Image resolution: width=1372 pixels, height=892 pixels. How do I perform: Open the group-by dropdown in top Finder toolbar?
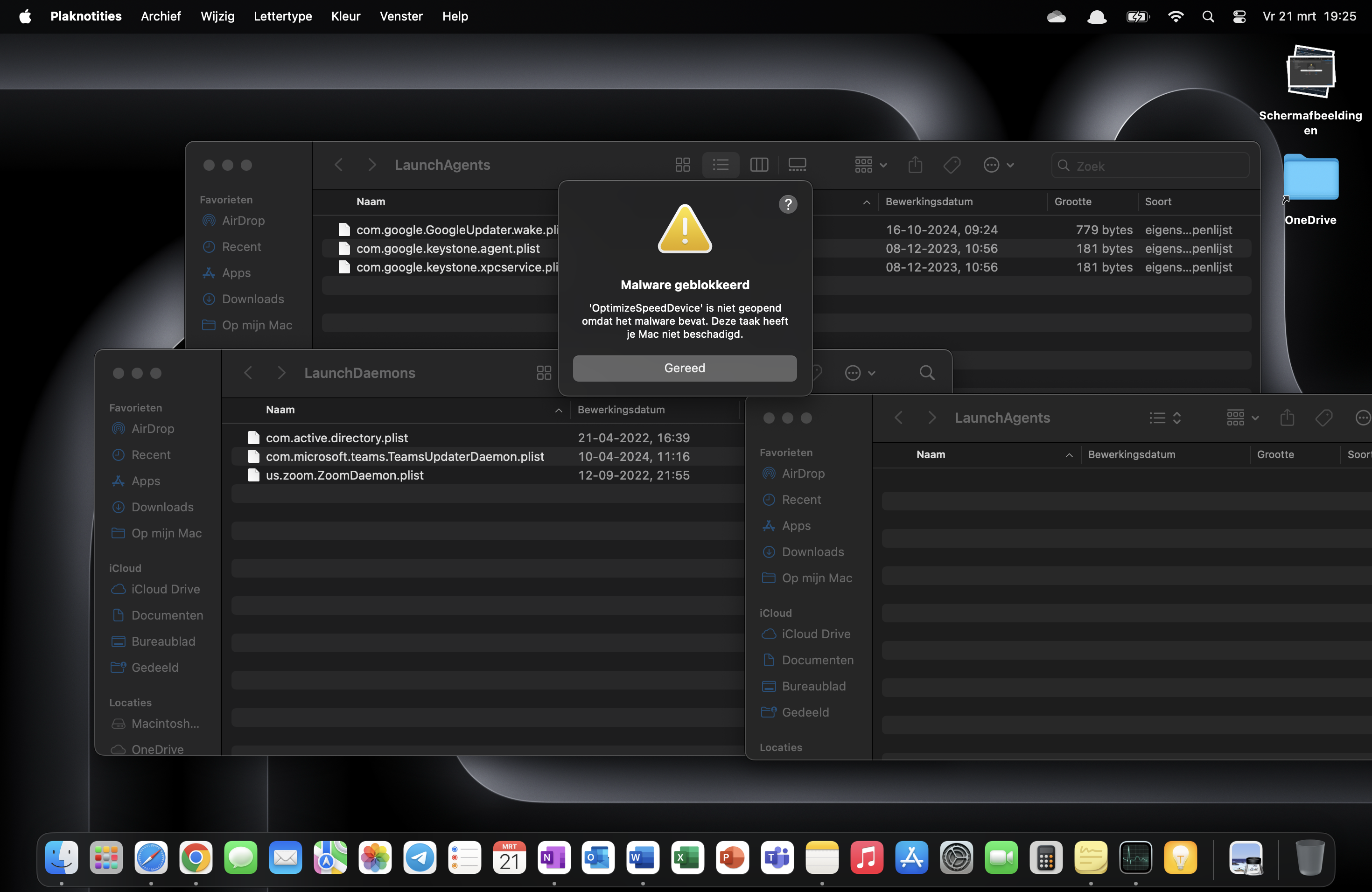[x=870, y=165]
